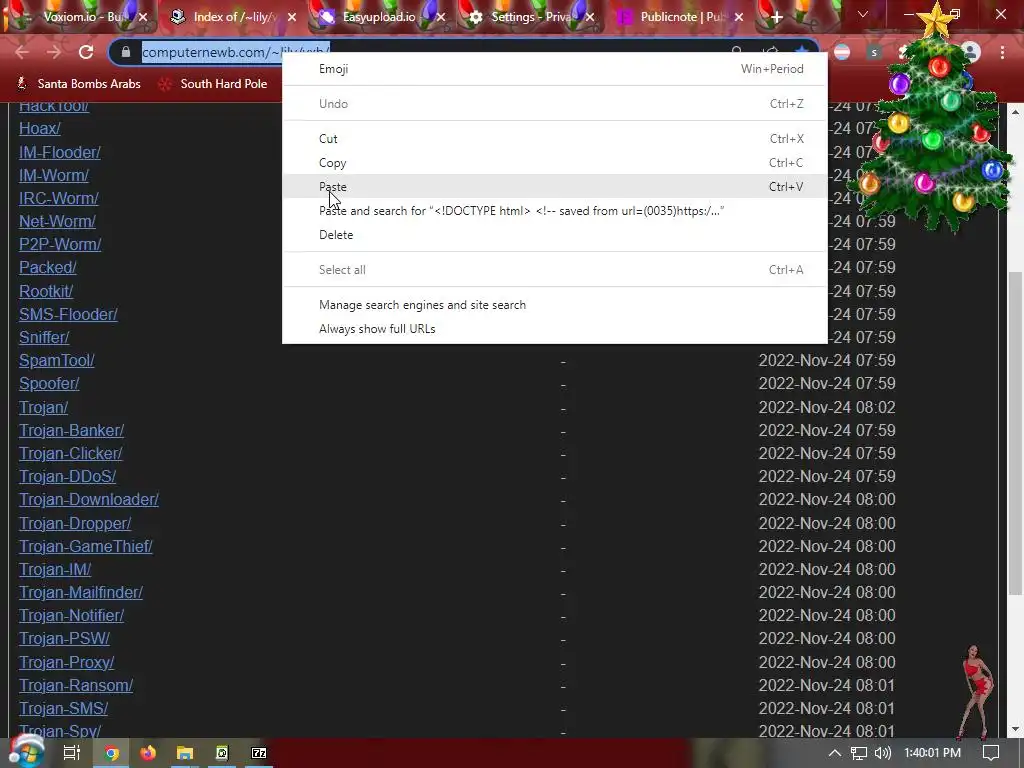This screenshot has height=768, width=1024.
Task: Open the Trojan-GameThief/ directory link
Action: [x=86, y=546]
